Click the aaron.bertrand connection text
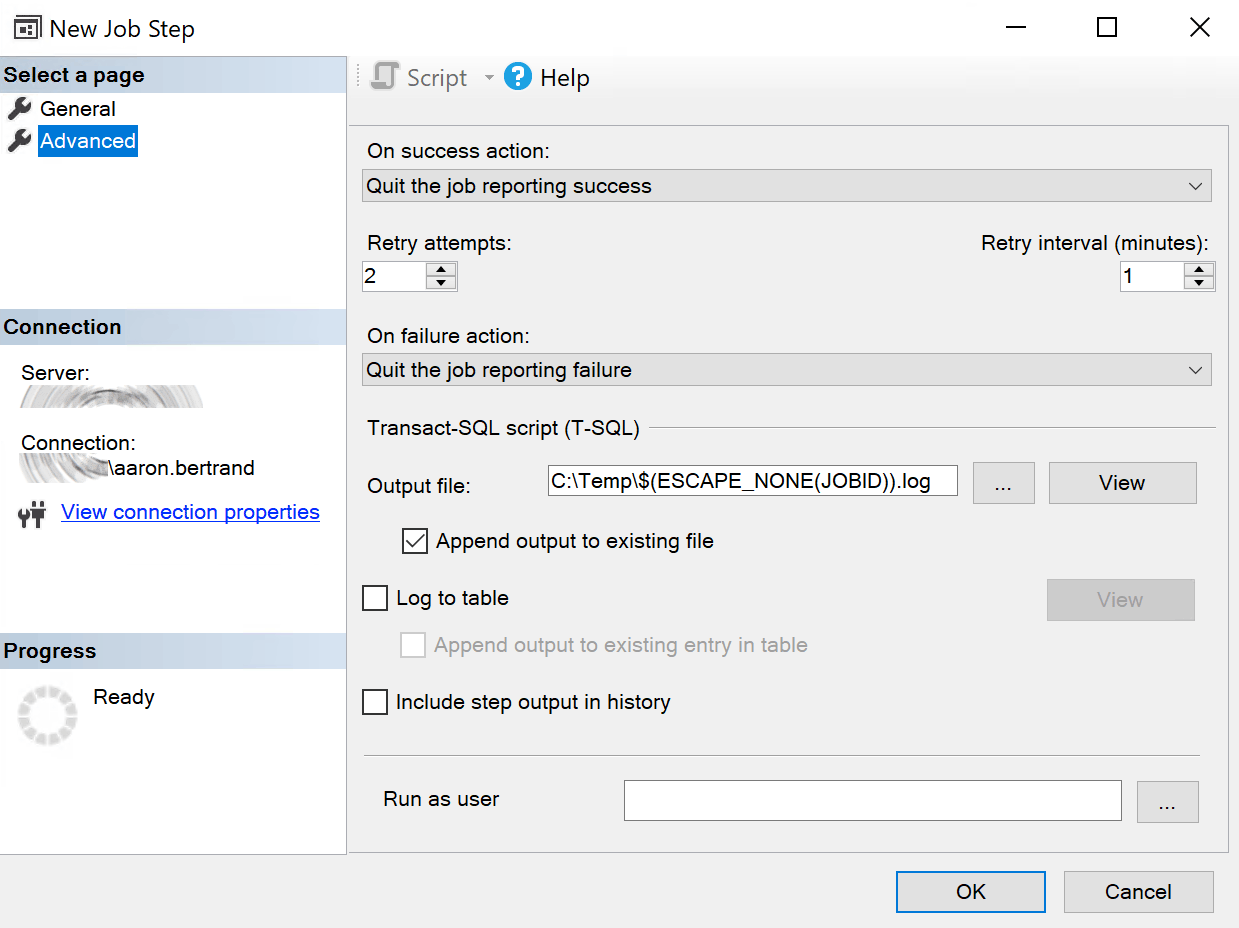 pyautogui.click(x=181, y=468)
